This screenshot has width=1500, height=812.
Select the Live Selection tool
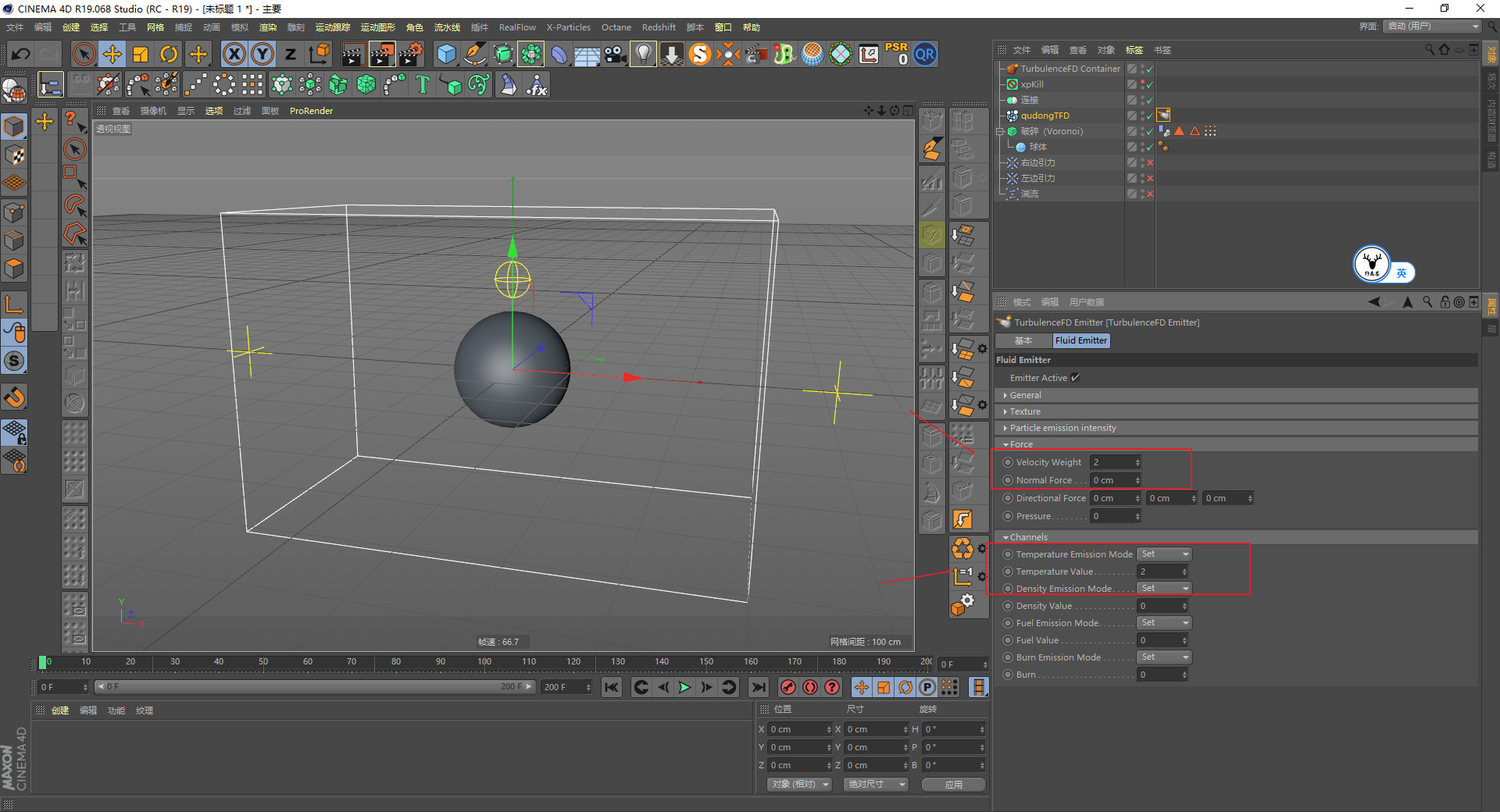[x=84, y=54]
